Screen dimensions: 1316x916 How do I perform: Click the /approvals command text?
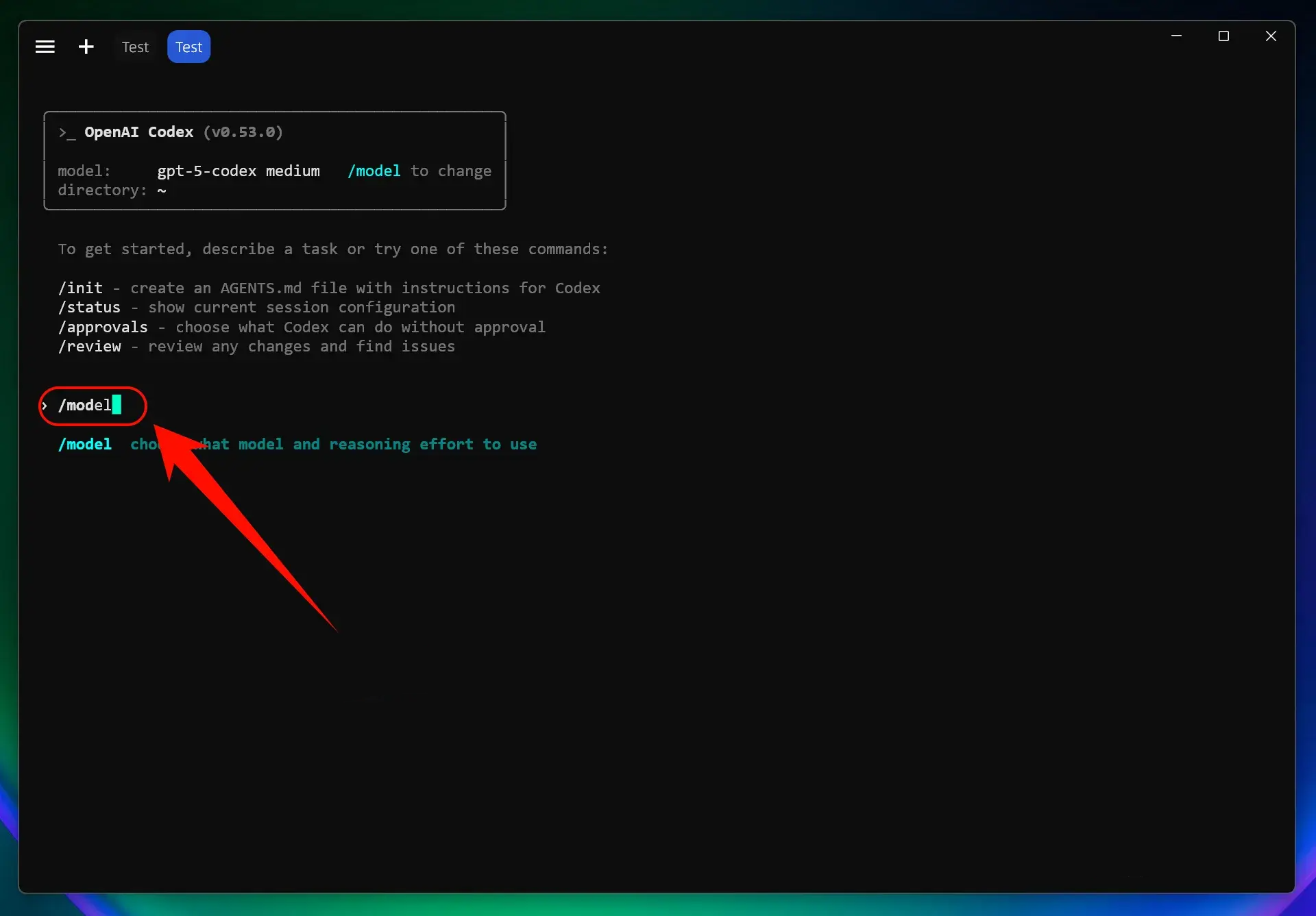(x=103, y=327)
